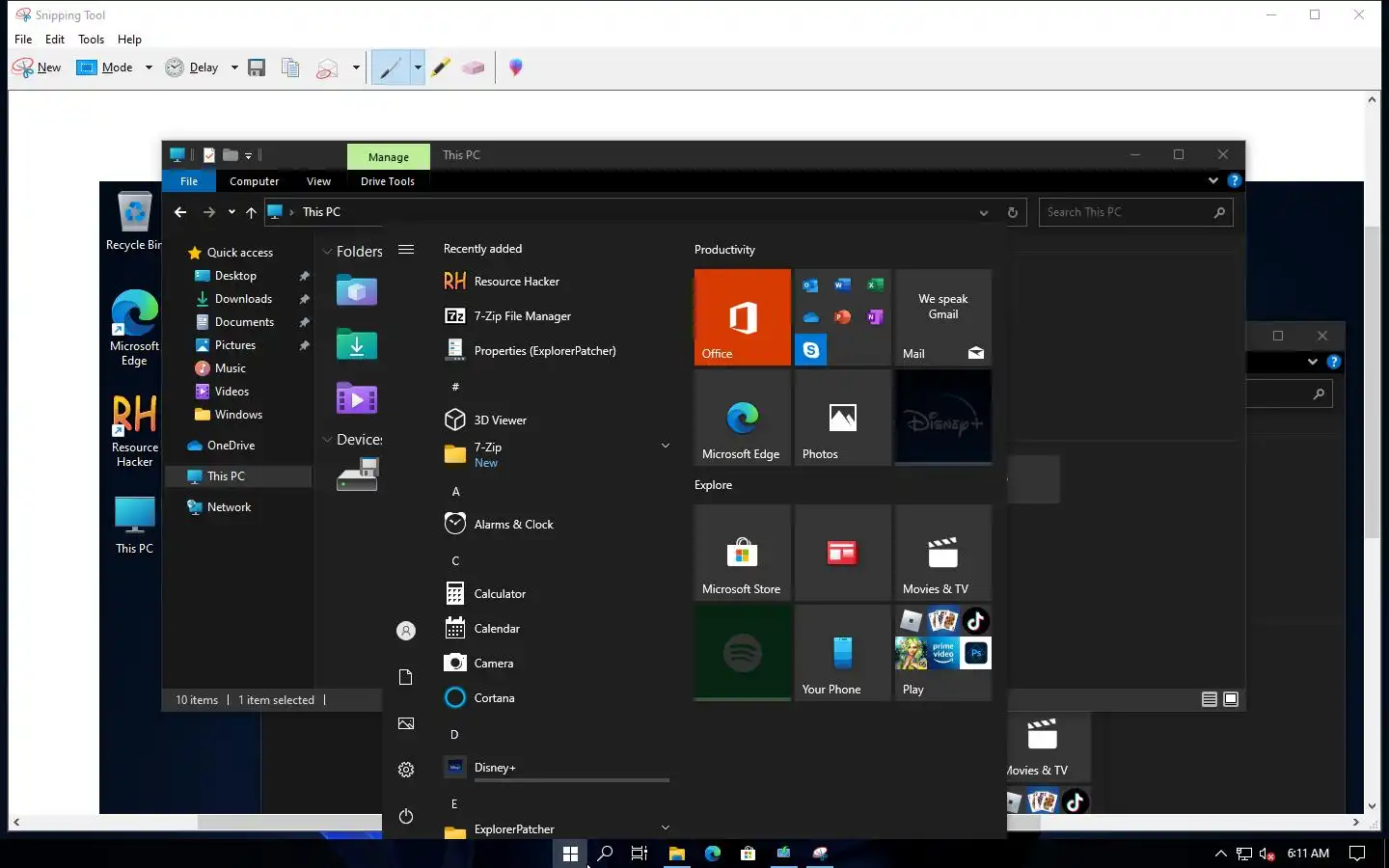Open Cortana from the app list
This screenshot has height=868, width=1389.
(556, 698)
